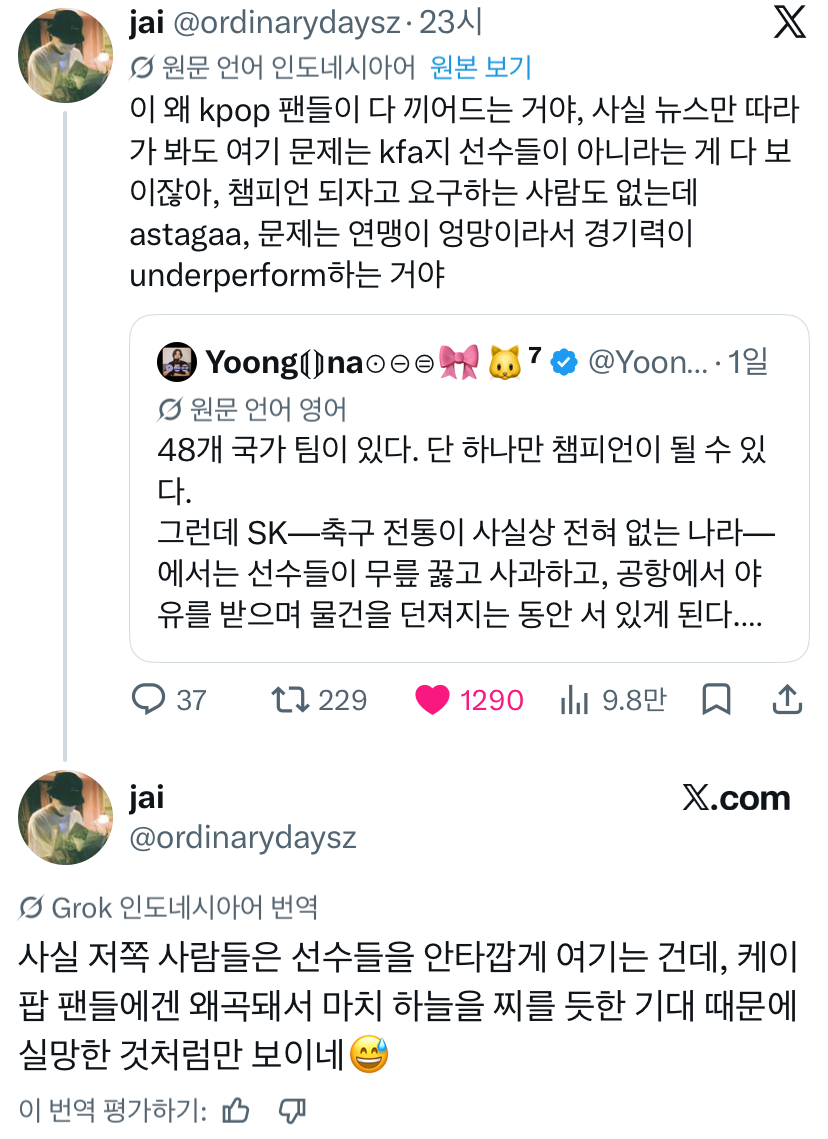Open the reply comment icon with 37 replies

coord(148,699)
